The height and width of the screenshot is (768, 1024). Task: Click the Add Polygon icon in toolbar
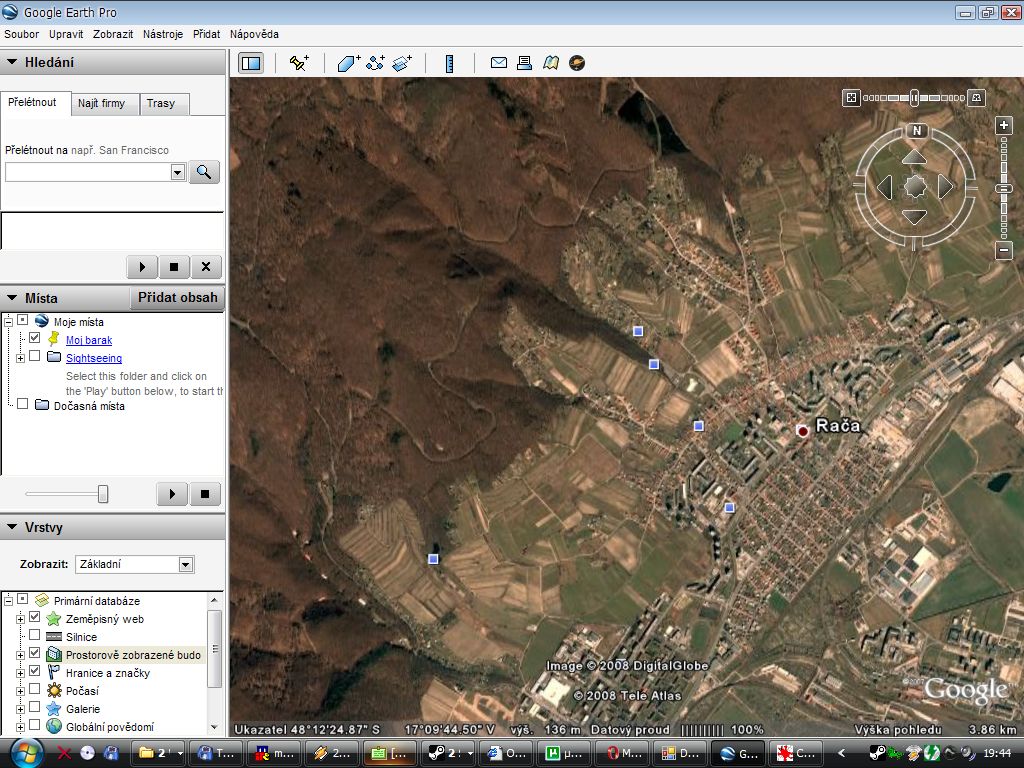point(349,63)
